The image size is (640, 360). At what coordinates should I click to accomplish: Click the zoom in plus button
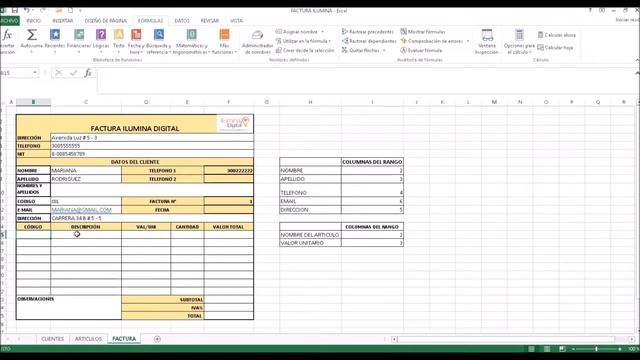(620, 349)
